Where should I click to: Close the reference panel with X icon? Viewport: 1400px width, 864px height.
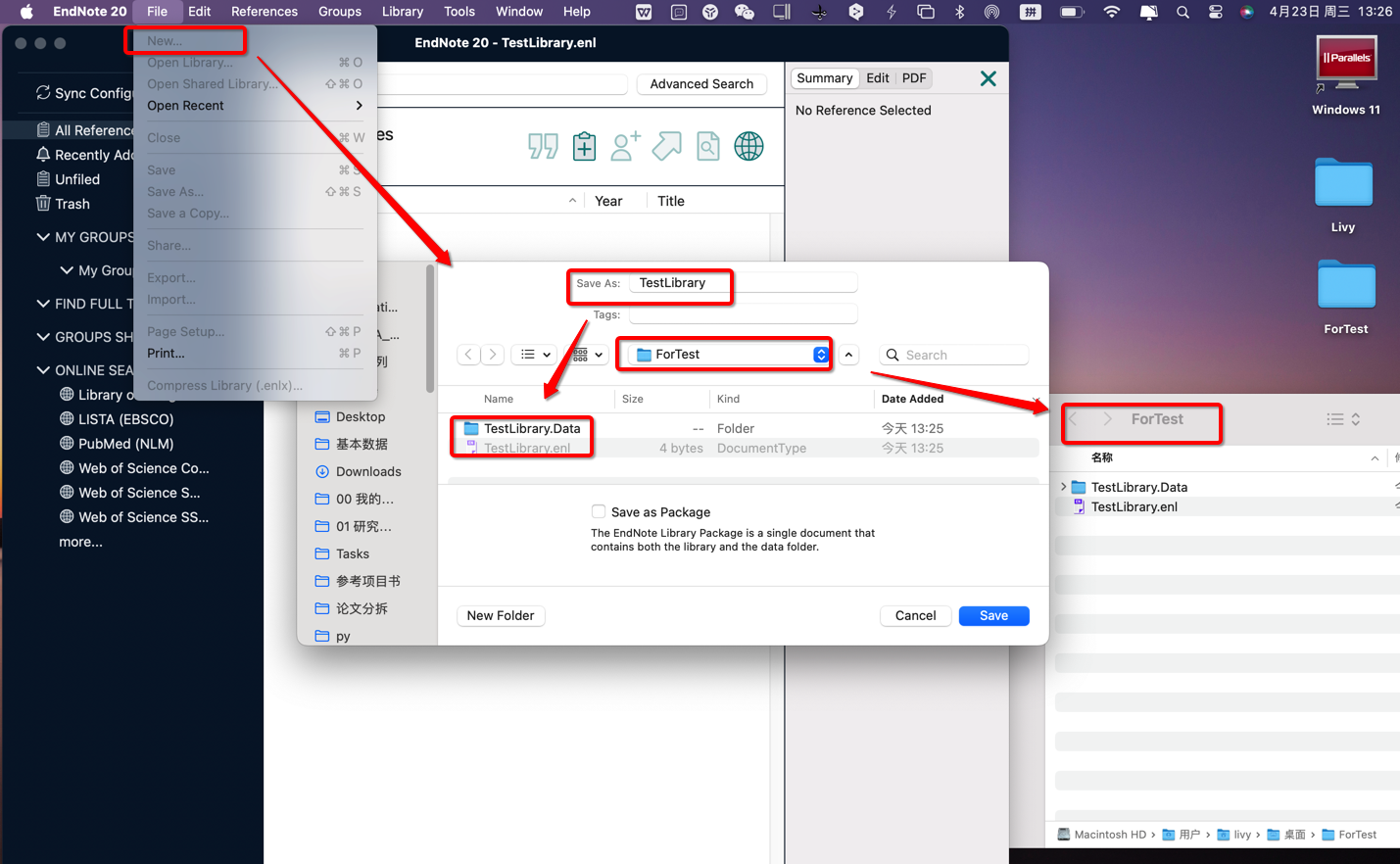click(989, 78)
